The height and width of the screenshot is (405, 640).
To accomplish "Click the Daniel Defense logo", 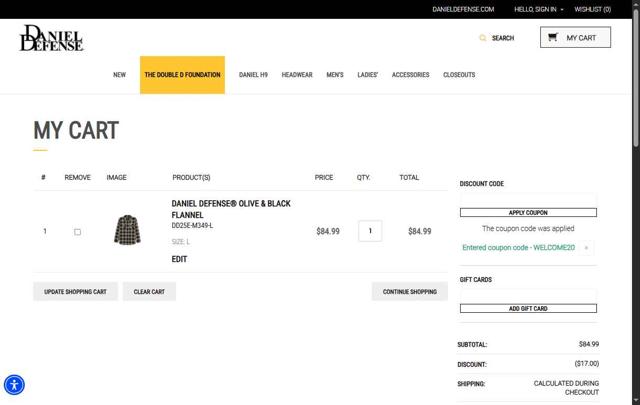I will [51, 38].
